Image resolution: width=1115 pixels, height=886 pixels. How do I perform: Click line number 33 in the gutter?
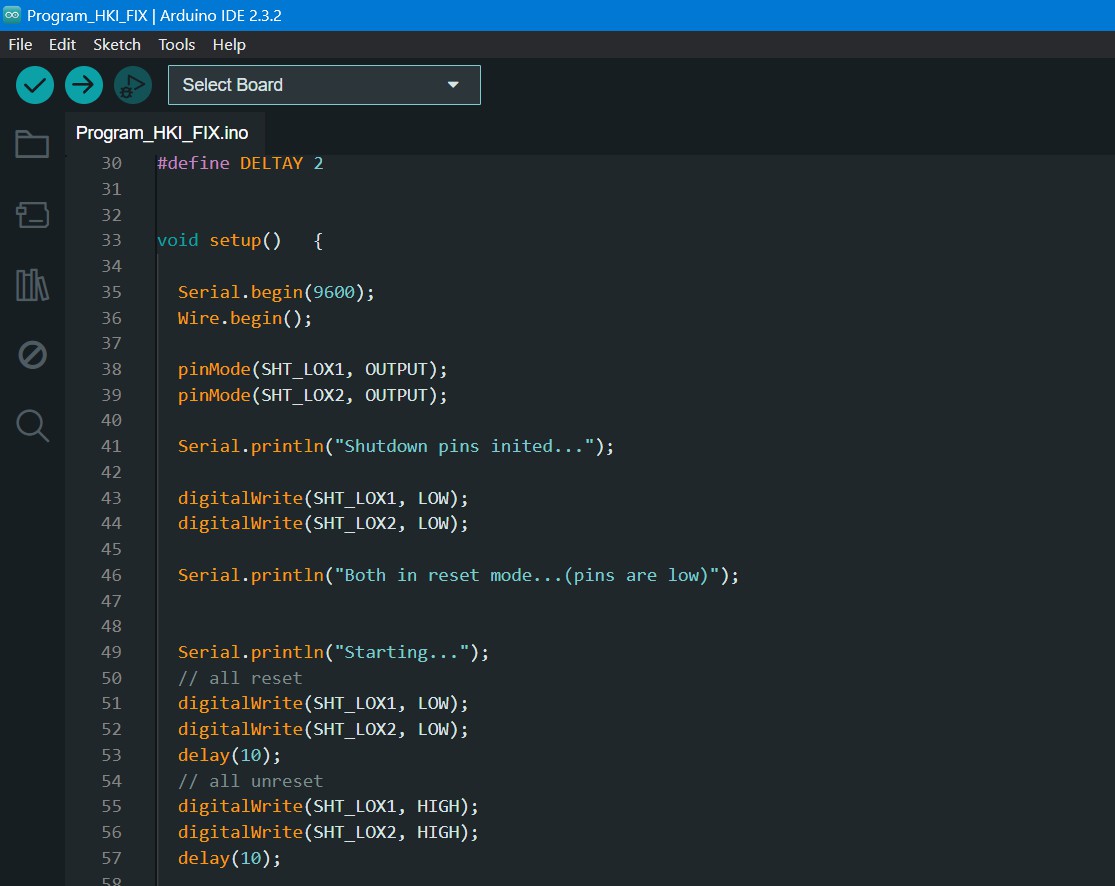[111, 240]
